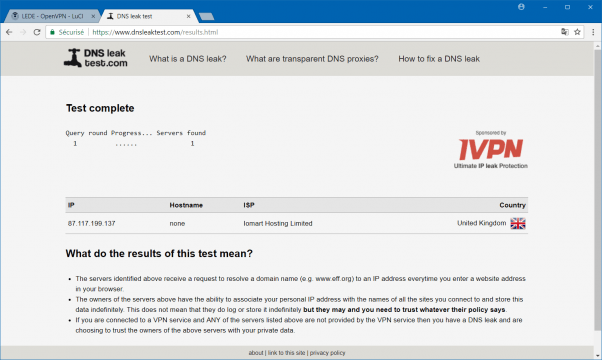
Task: Go to 'How to fix a DNS leak'
Action: (439, 59)
